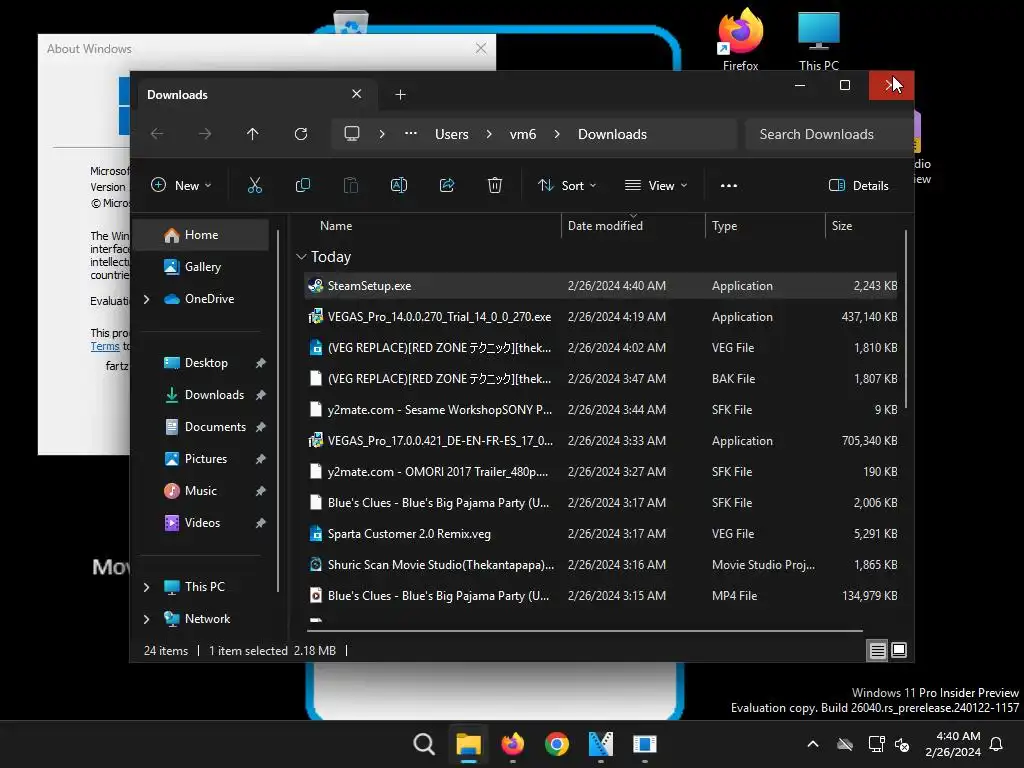Screen dimensions: 1024x768
Task: Toggle the Details pane button
Action: (x=859, y=185)
